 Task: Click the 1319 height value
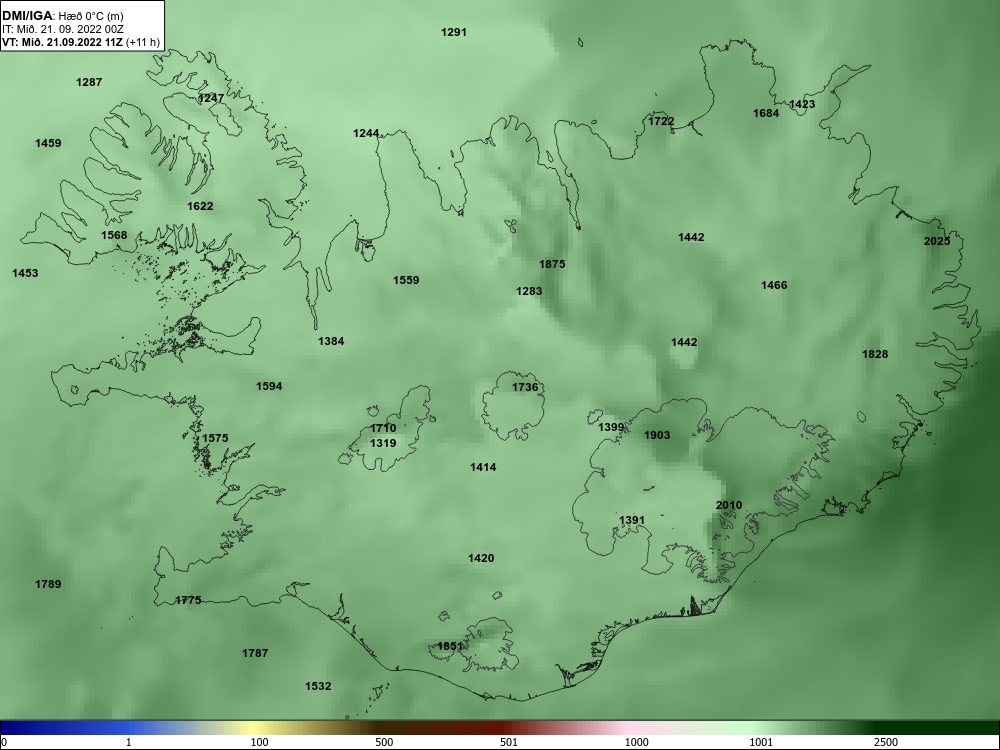[x=383, y=443]
